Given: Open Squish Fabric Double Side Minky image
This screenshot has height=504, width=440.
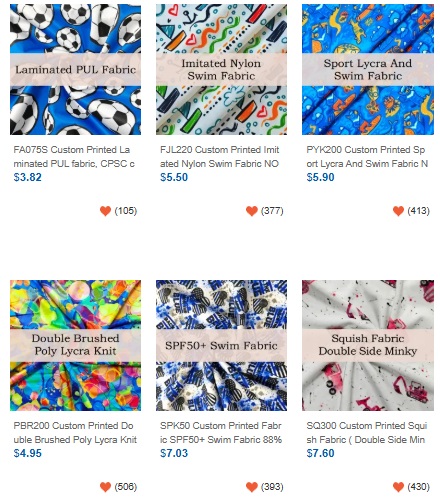Looking at the screenshot, I should [368, 345].
